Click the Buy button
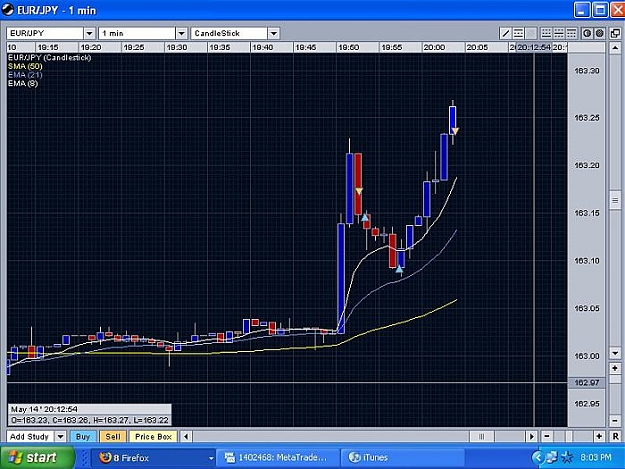This screenshot has height=469, width=625. coord(83,436)
